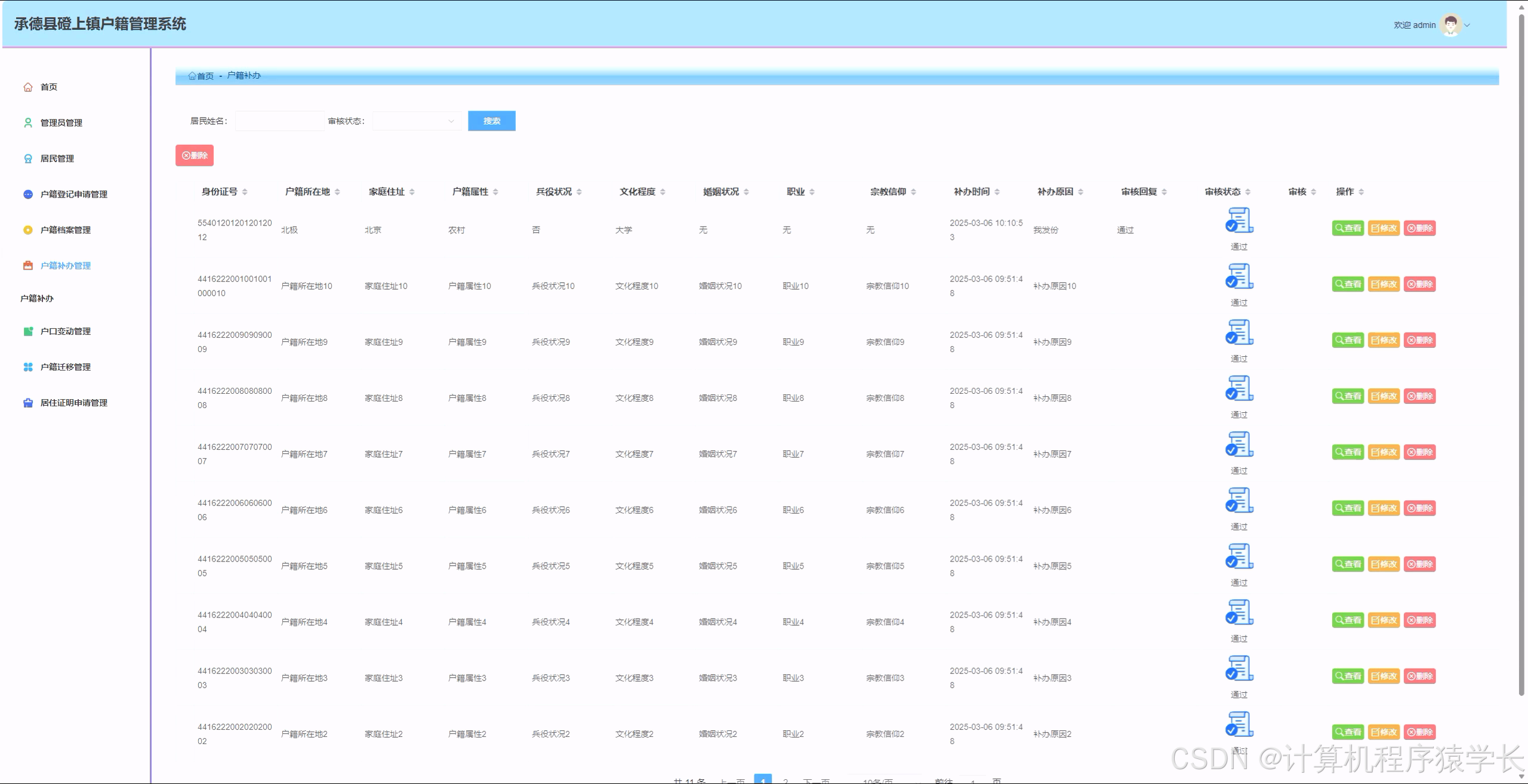
Task: Click the 管理员管理 person icon in sidebar
Action: tap(28, 123)
